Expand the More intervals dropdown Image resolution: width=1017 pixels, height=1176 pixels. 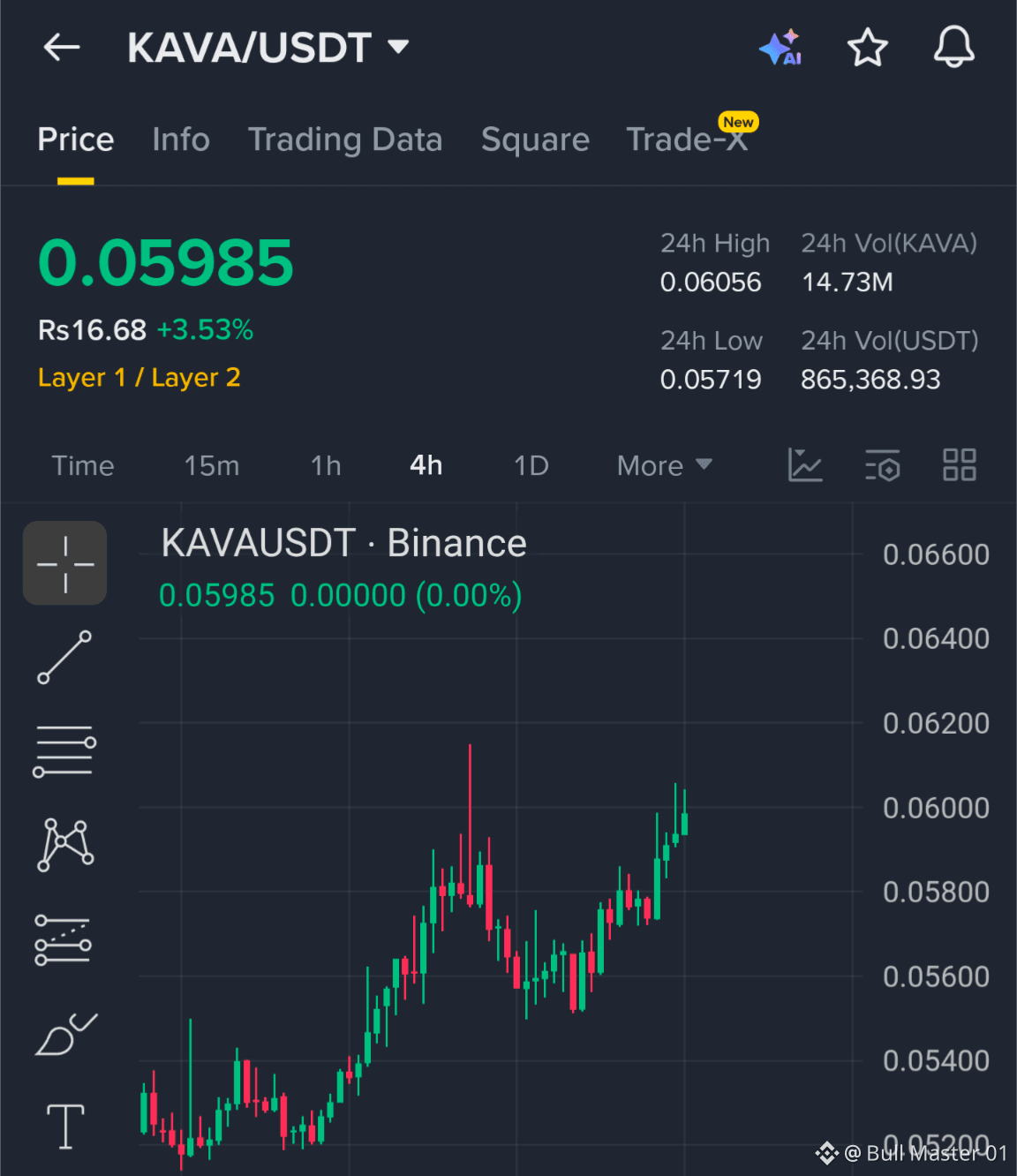(664, 465)
